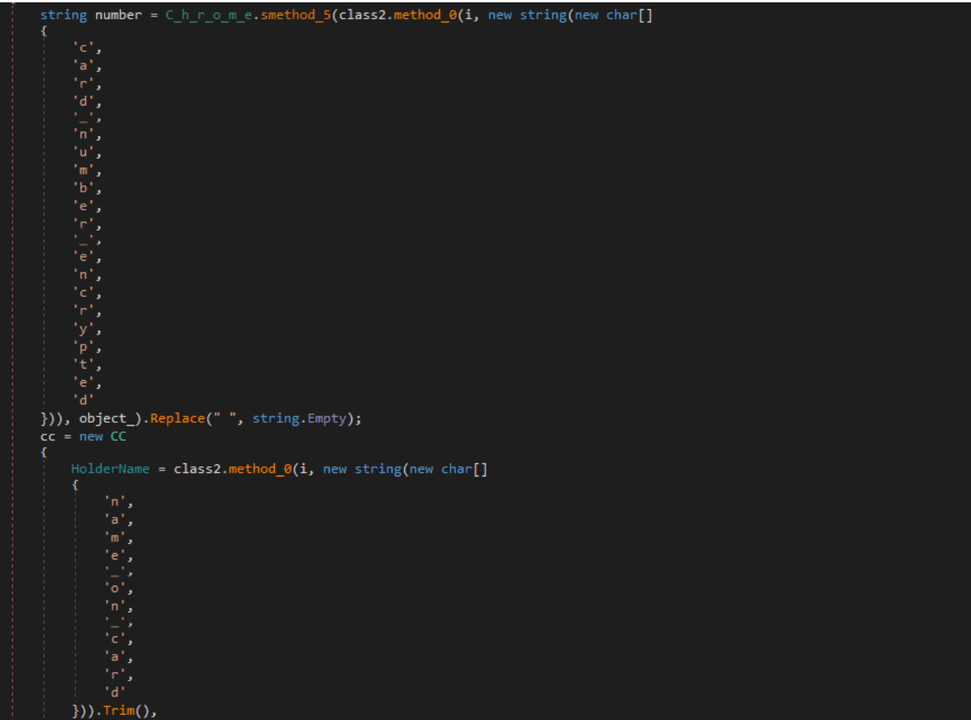Click class2 on the HolderName line
Image resolution: width=971 pixels, height=720 pixels.
pos(197,469)
